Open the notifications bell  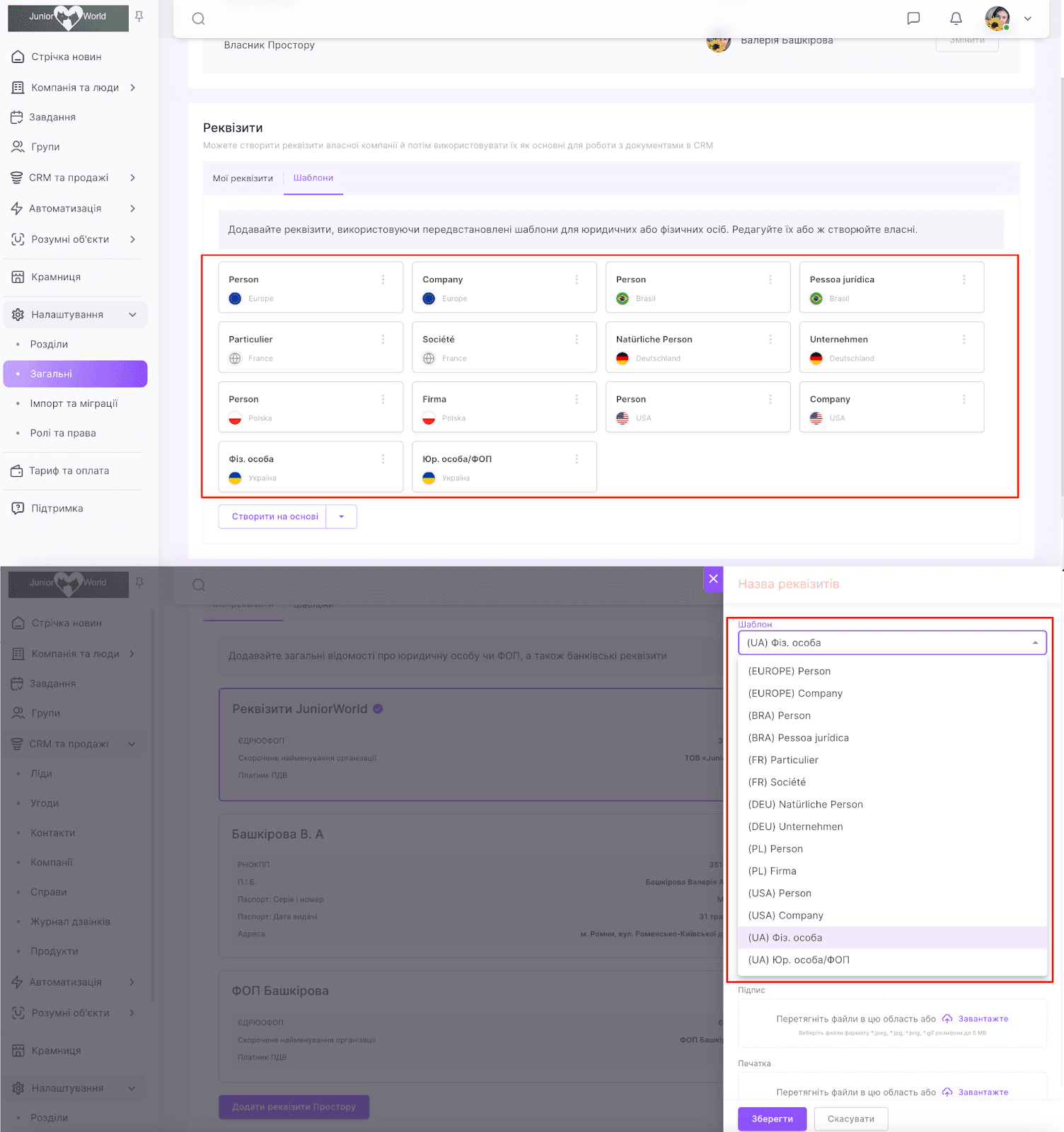click(x=956, y=18)
